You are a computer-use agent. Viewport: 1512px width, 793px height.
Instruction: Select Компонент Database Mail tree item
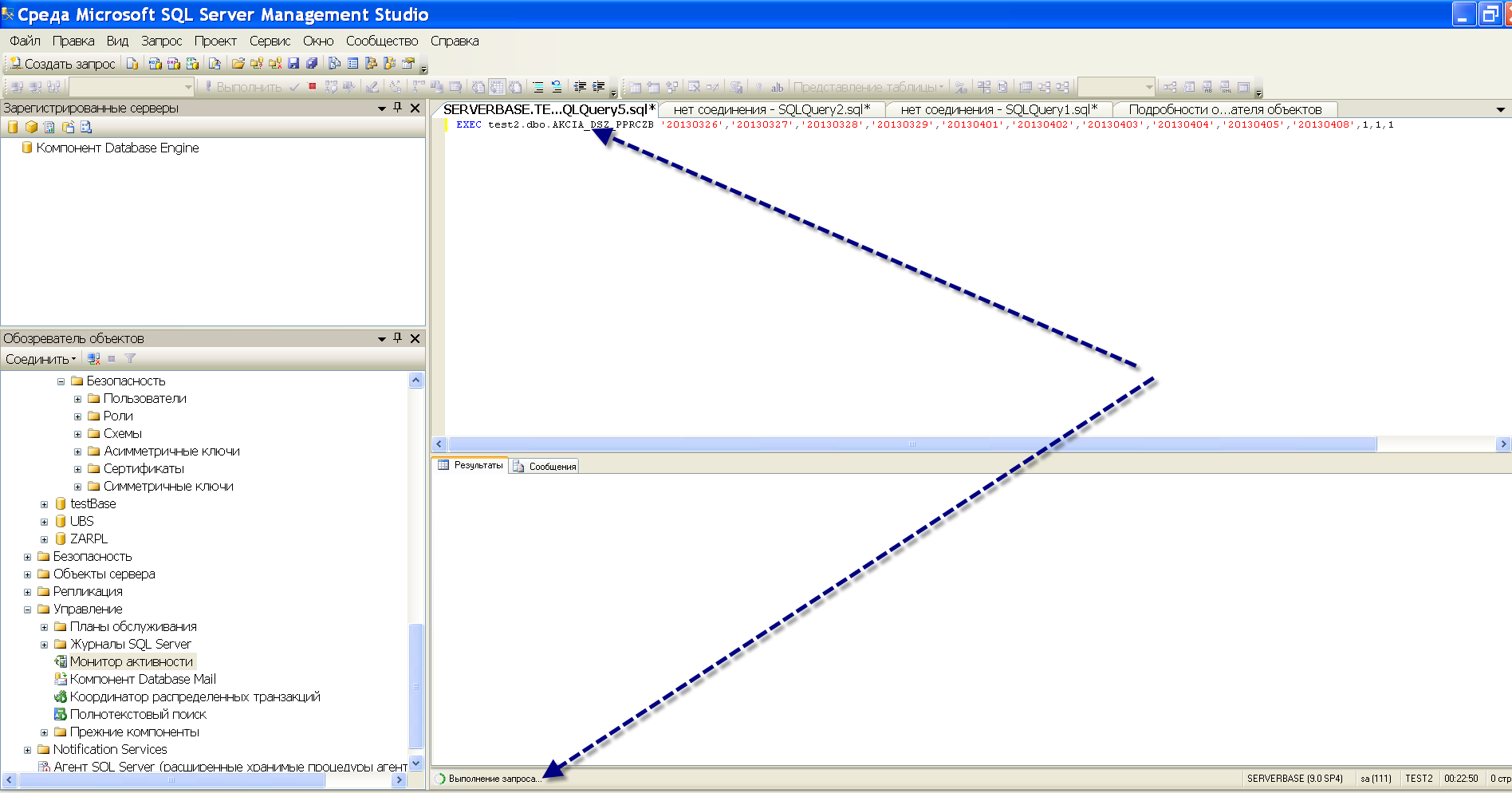pyautogui.click(x=143, y=679)
